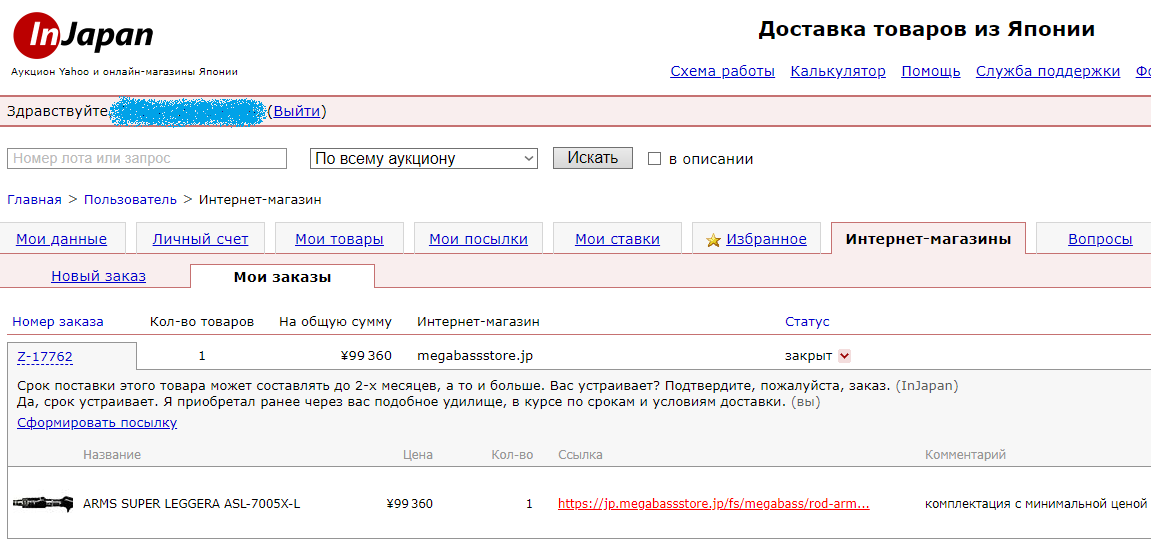Sort by the Номер заказа column header
This screenshot has height=545, width=1151.
(58, 322)
